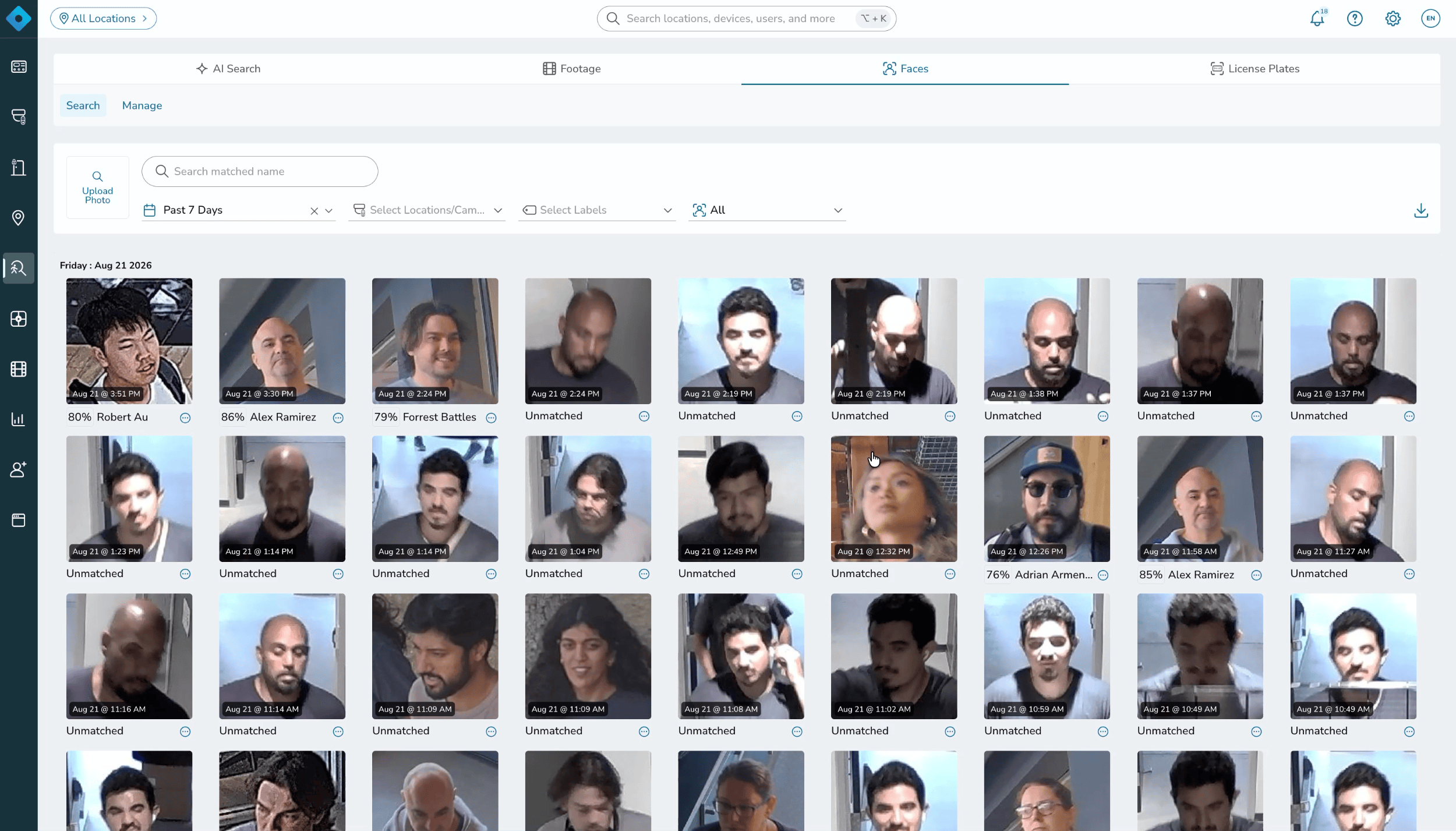This screenshot has width=1456, height=831.
Task: Focus the global search bar at top
Action: click(x=747, y=19)
